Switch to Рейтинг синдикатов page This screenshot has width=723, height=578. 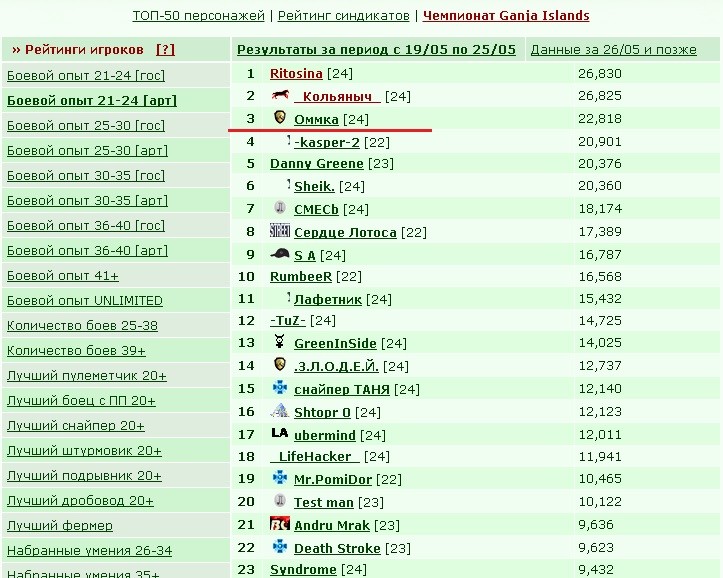[x=344, y=16]
